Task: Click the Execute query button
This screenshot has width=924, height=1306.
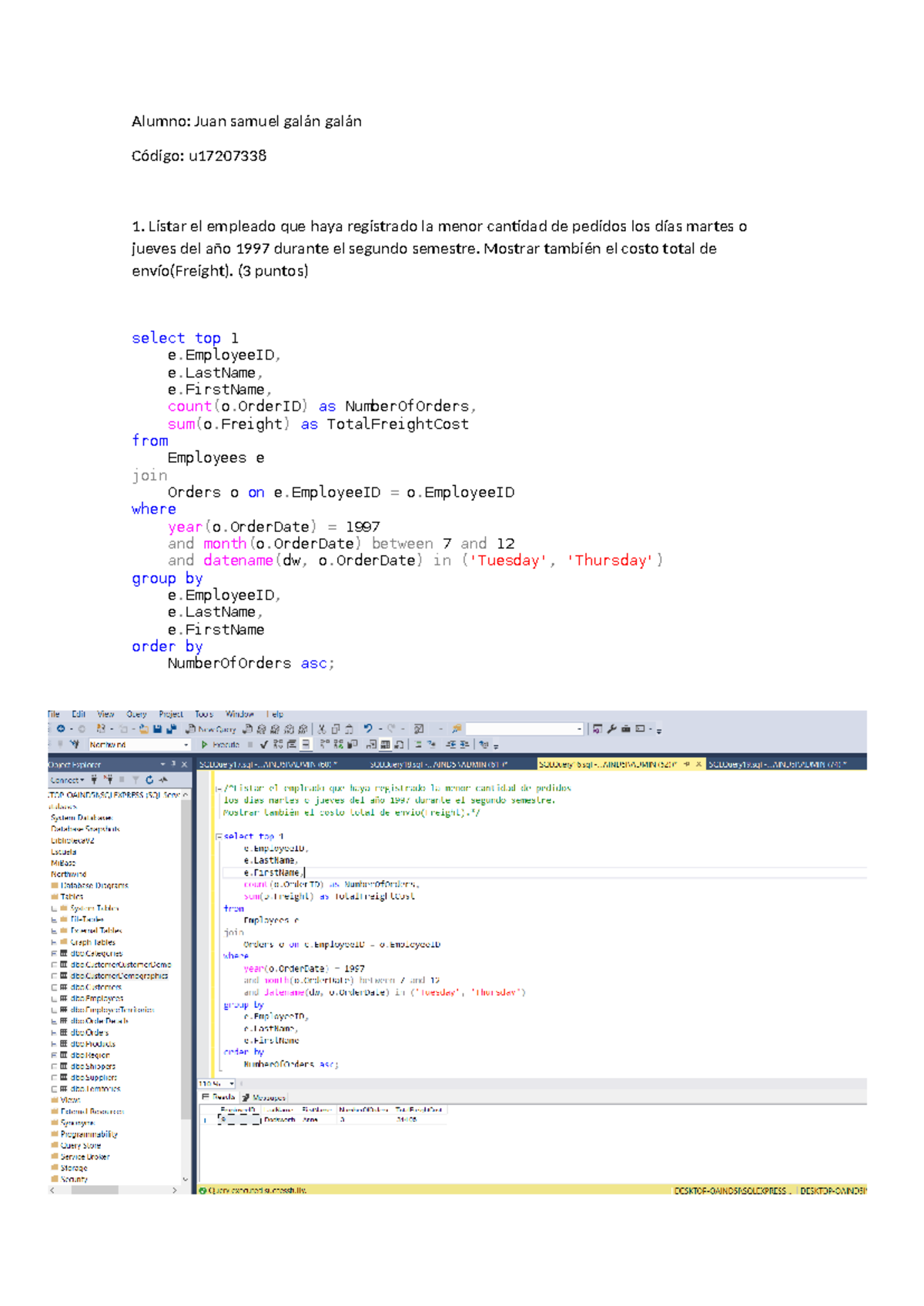Action: (x=220, y=745)
